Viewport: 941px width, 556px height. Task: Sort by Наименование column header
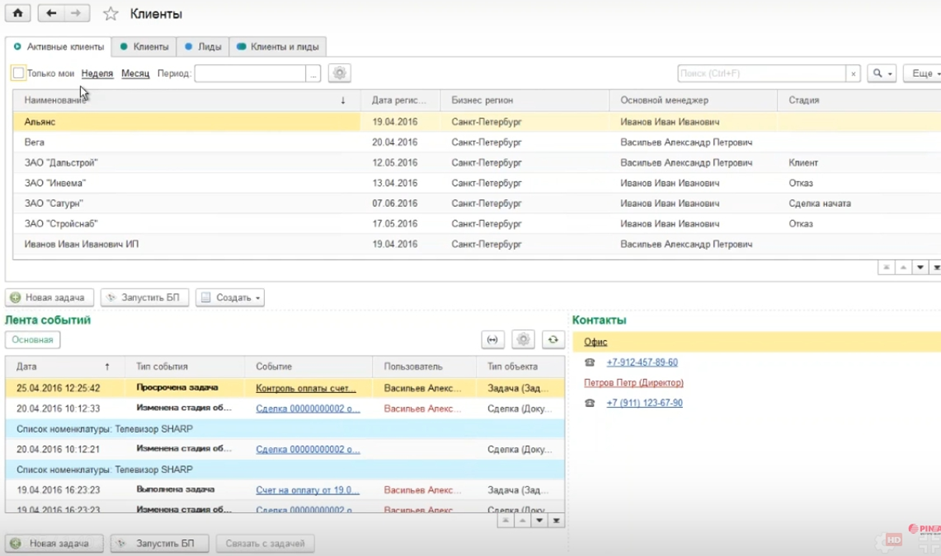pos(187,100)
